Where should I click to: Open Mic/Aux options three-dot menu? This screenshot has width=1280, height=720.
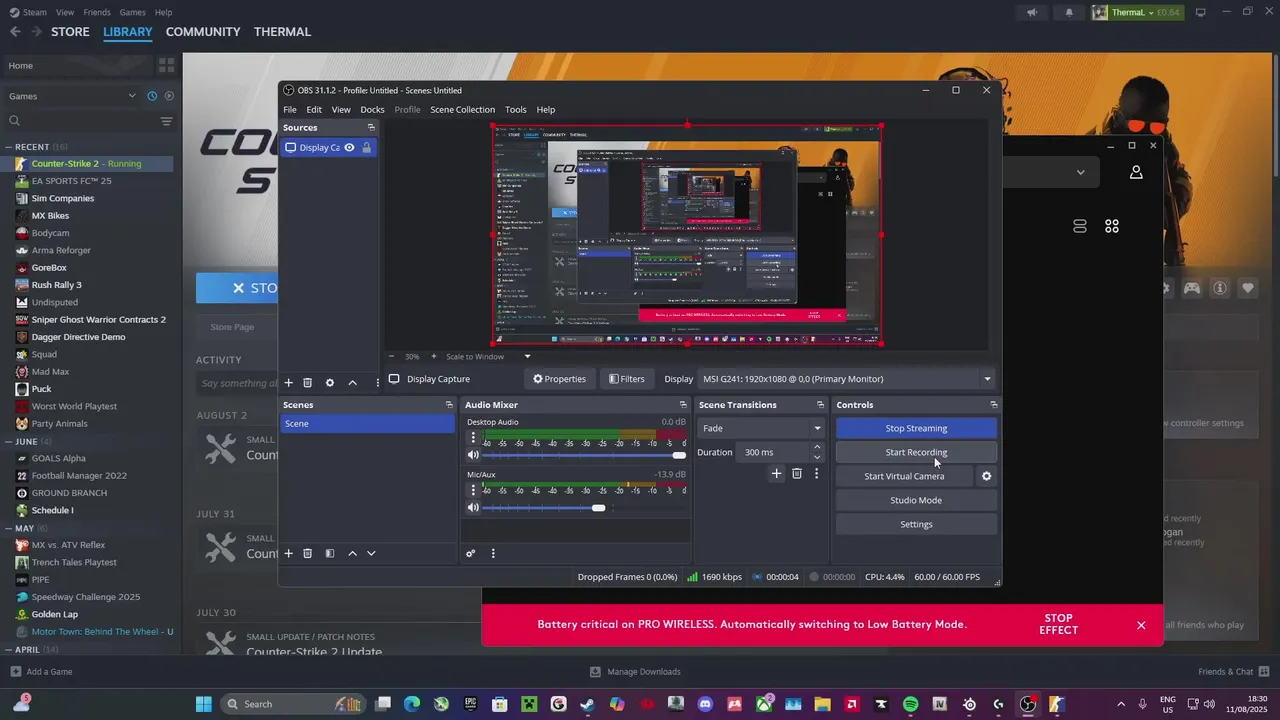473,490
